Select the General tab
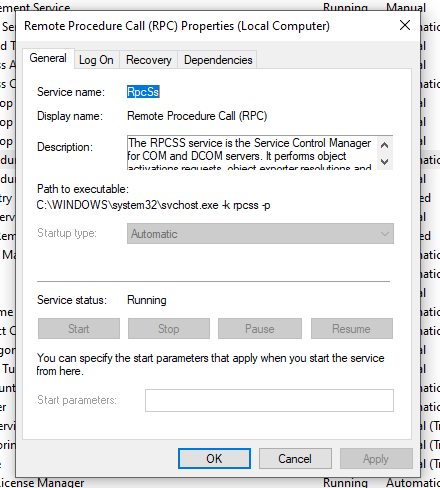The image size is (440, 488). coord(48,58)
